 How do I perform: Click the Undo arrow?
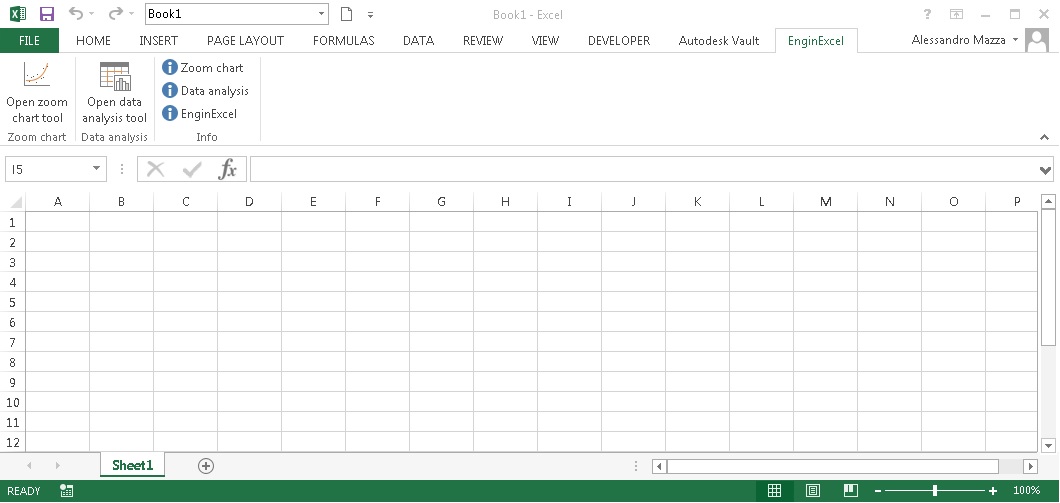point(76,14)
